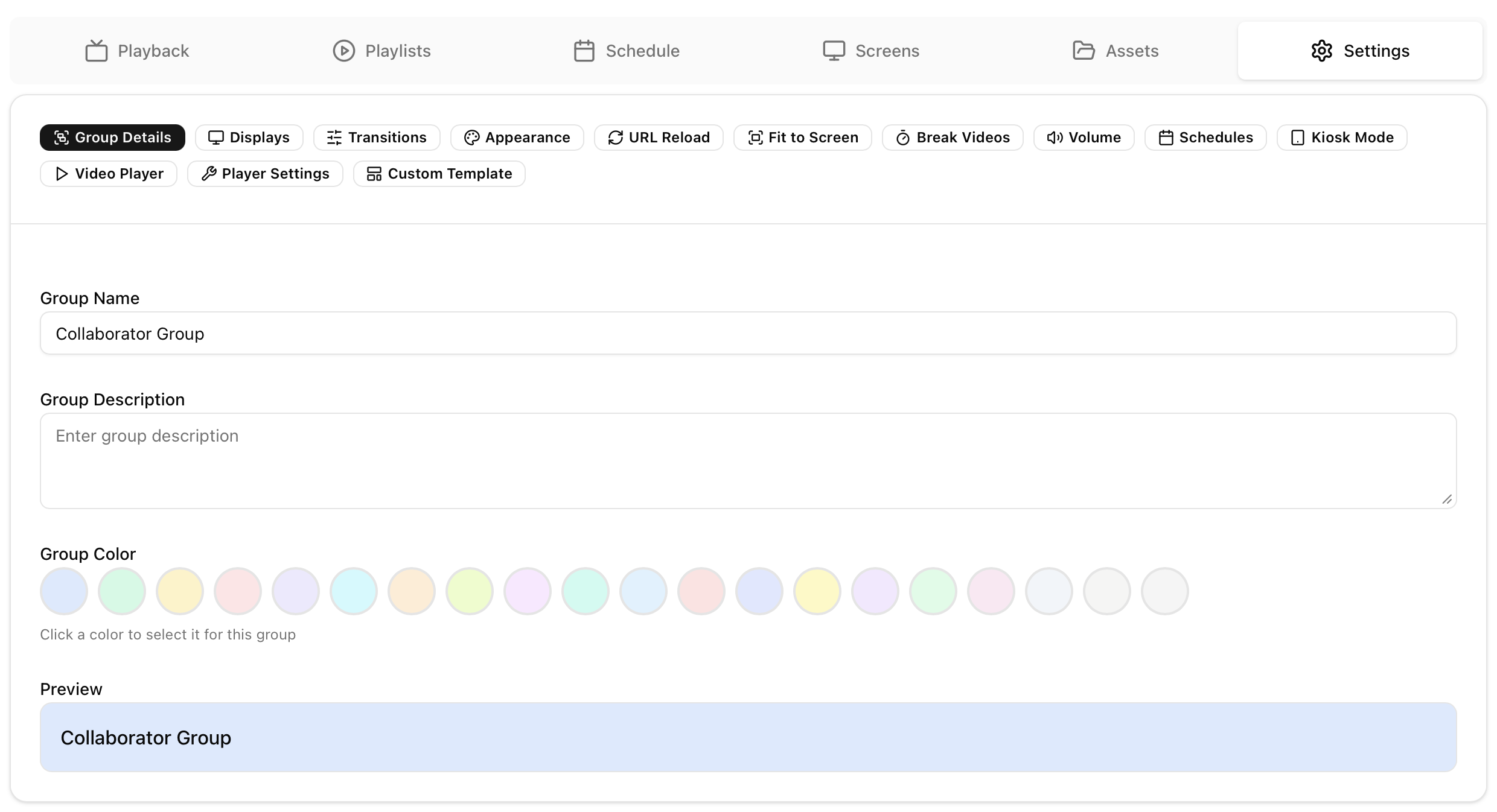
Task: Click the Settings gear icon
Action: coord(1321,51)
